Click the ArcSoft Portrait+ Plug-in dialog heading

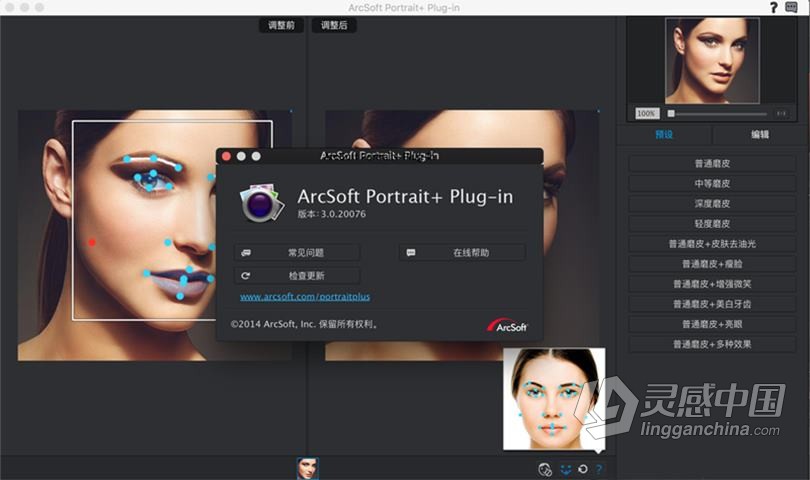click(x=405, y=196)
